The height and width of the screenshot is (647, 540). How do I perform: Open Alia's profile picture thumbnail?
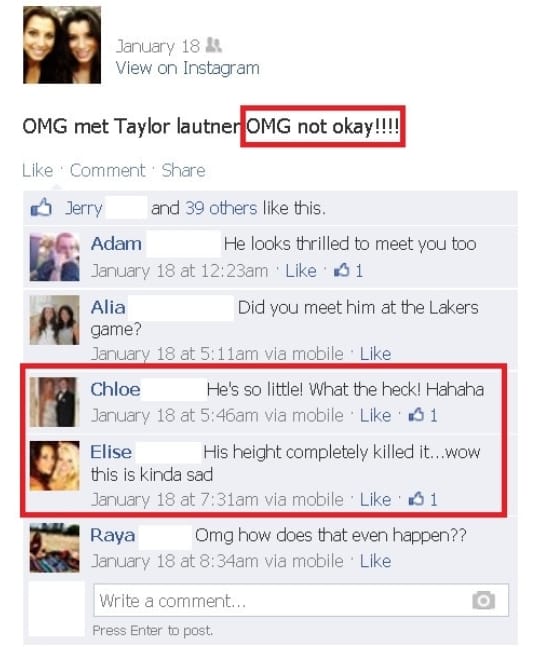54,320
